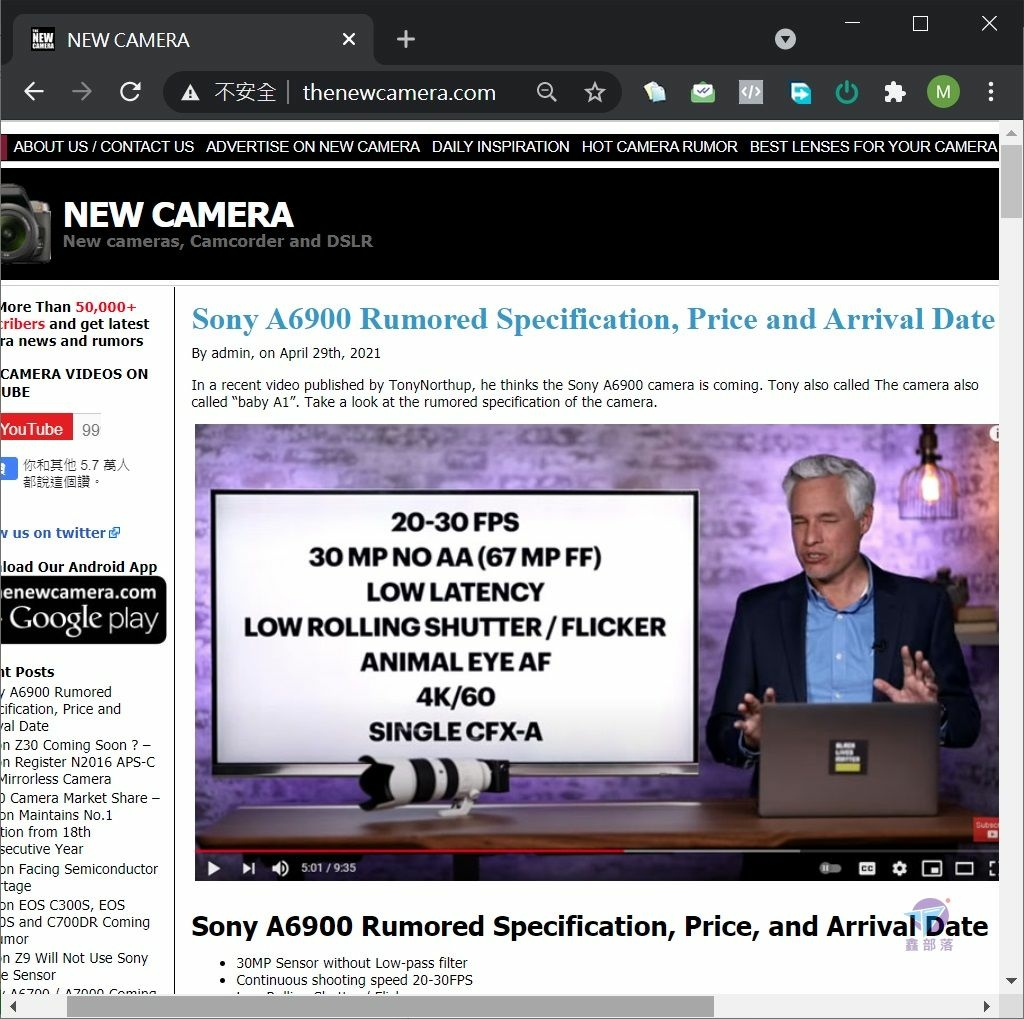Open the green checkmark extension
This screenshot has width=1024, height=1019.
click(x=703, y=92)
